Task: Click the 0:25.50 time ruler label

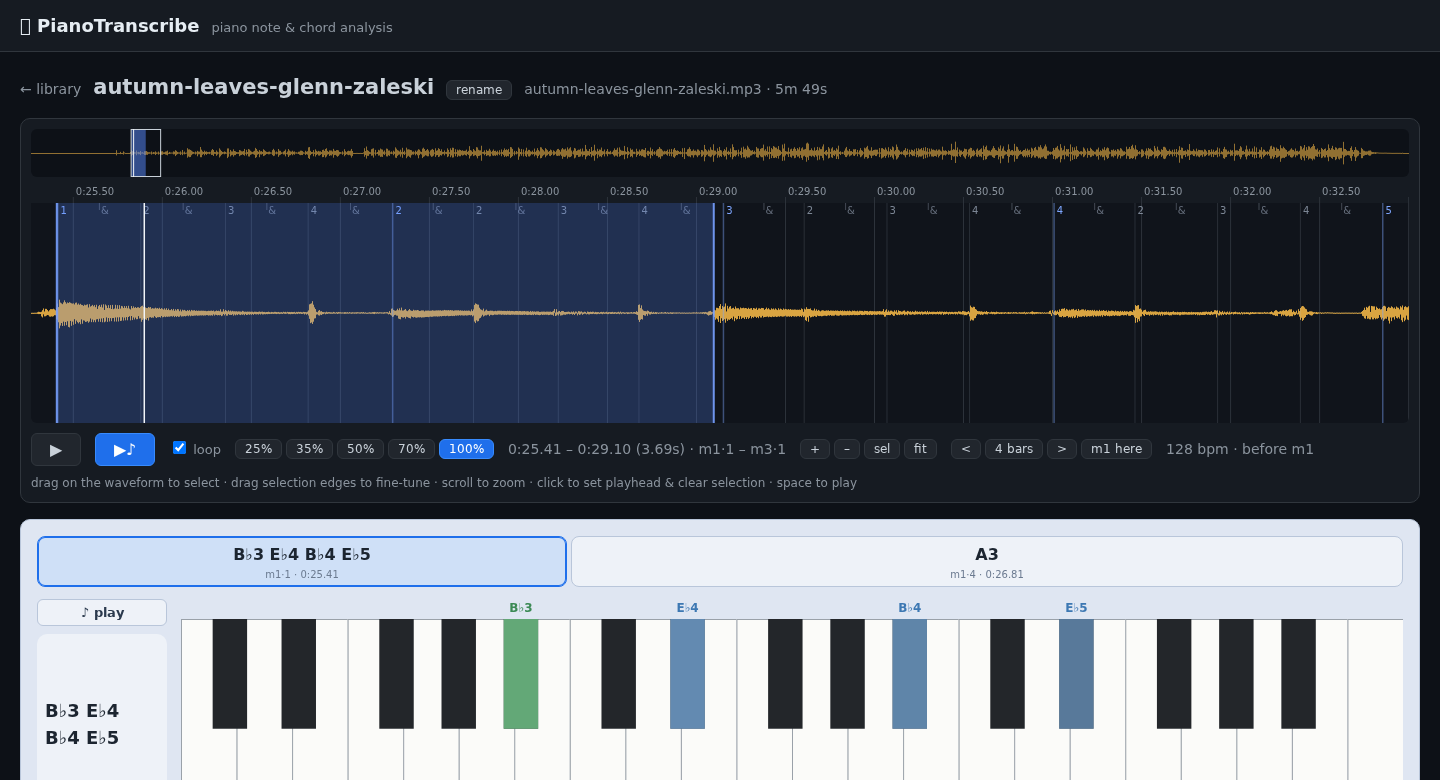Action: [95, 191]
